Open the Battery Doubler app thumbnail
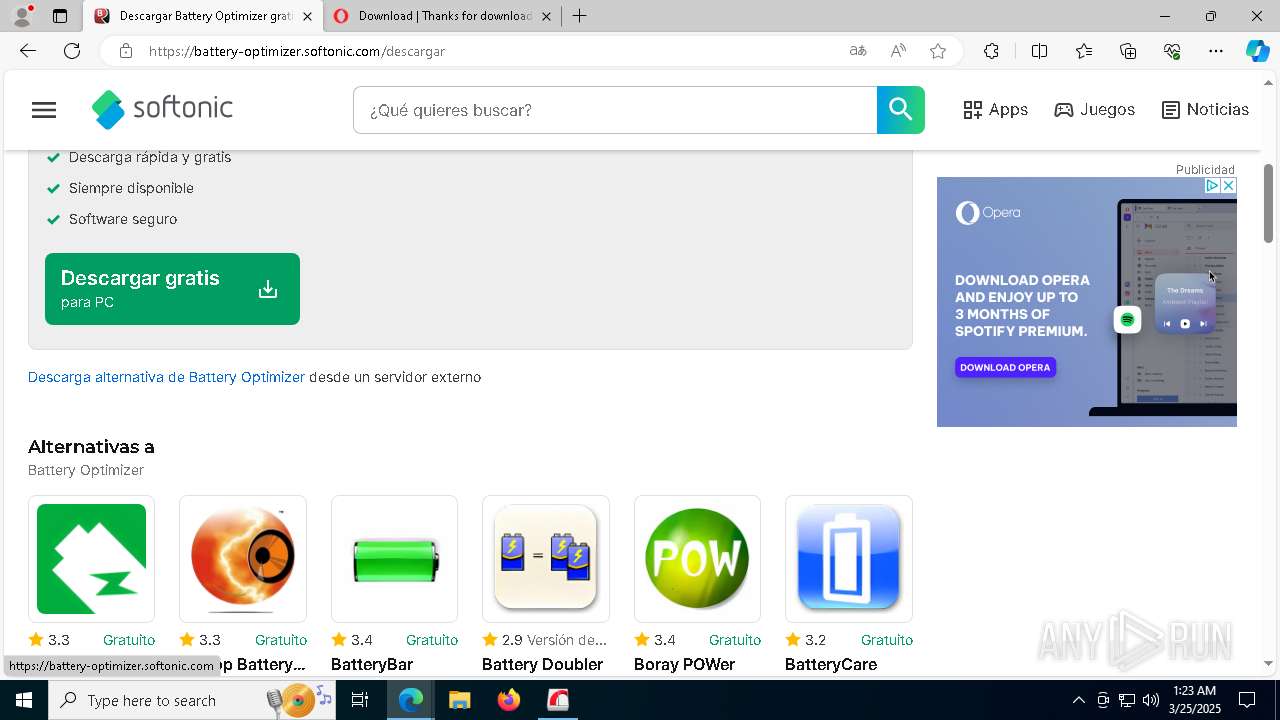This screenshot has width=1280, height=720. (546, 559)
